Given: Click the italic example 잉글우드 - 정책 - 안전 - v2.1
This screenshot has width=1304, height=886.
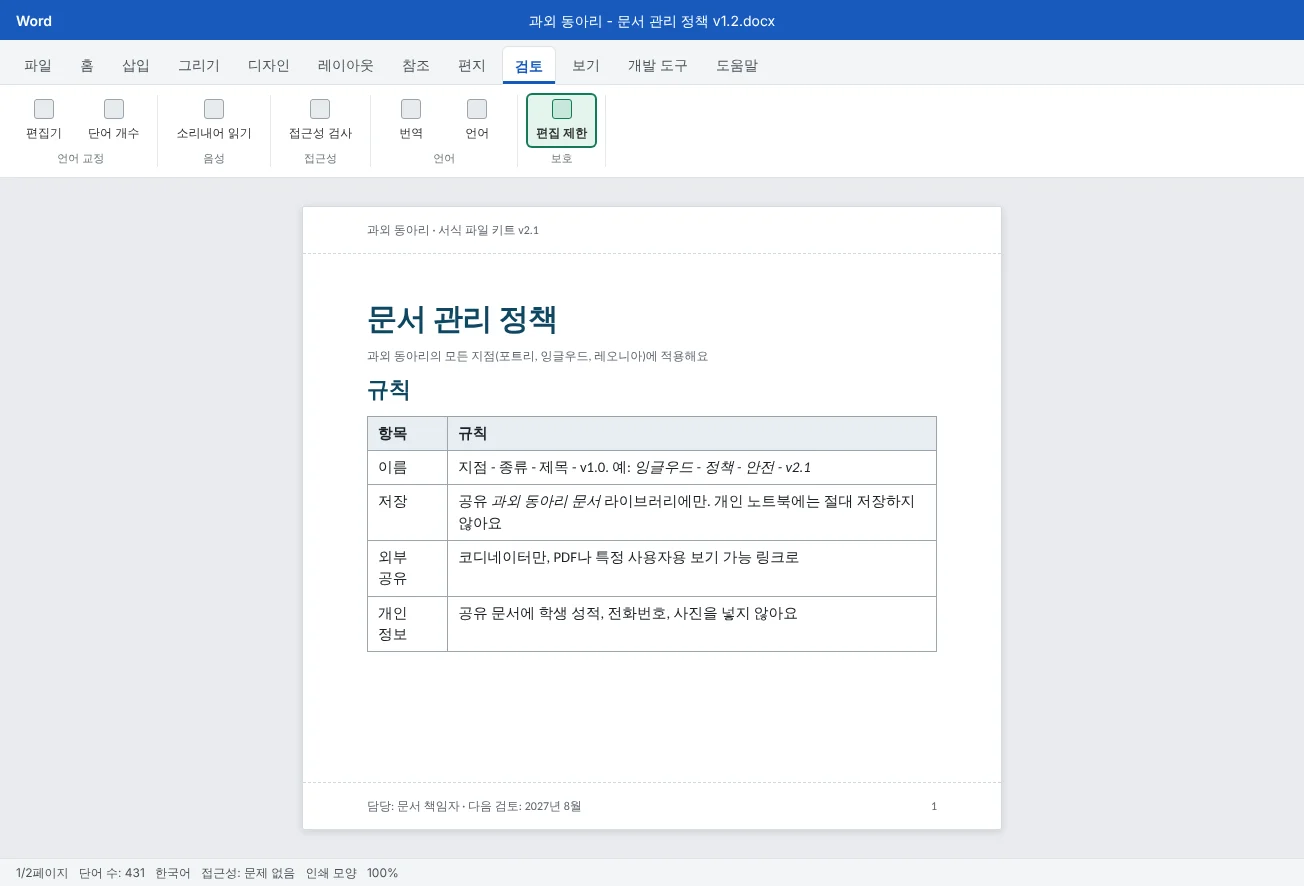Looking at the screenshot, I should (723, 467).
